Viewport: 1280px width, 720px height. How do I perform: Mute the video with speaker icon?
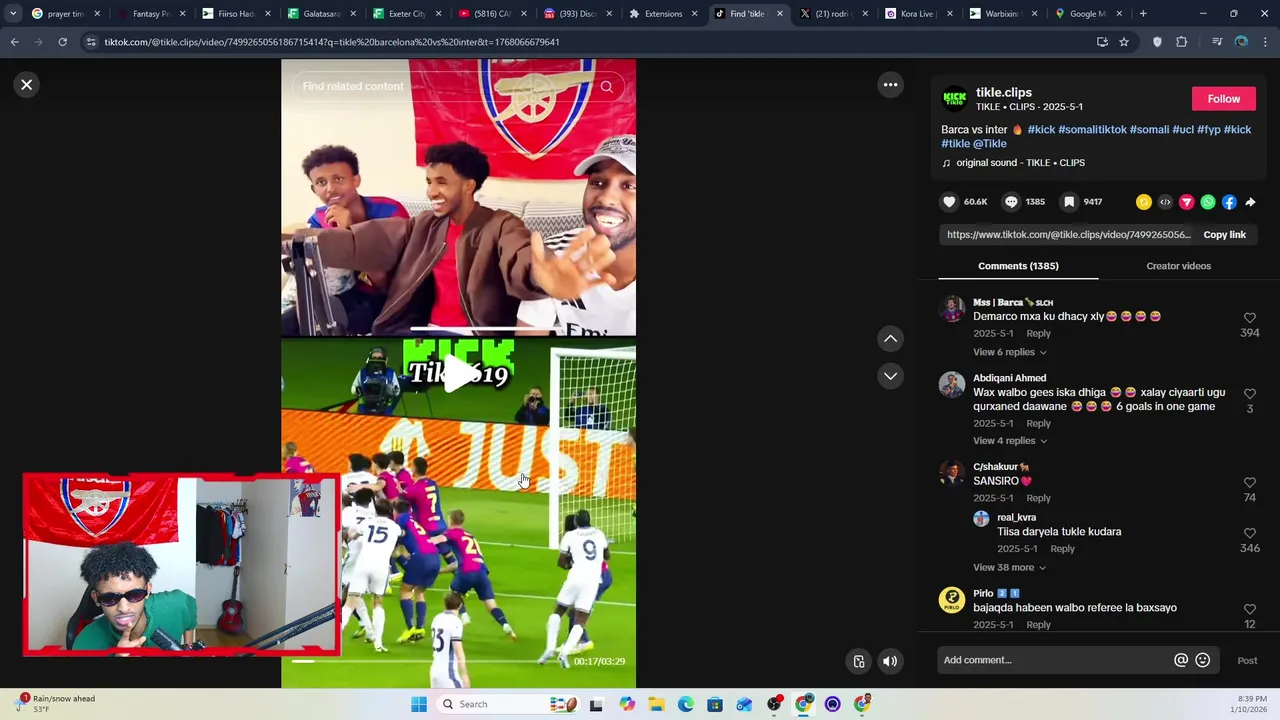(889, 661)
